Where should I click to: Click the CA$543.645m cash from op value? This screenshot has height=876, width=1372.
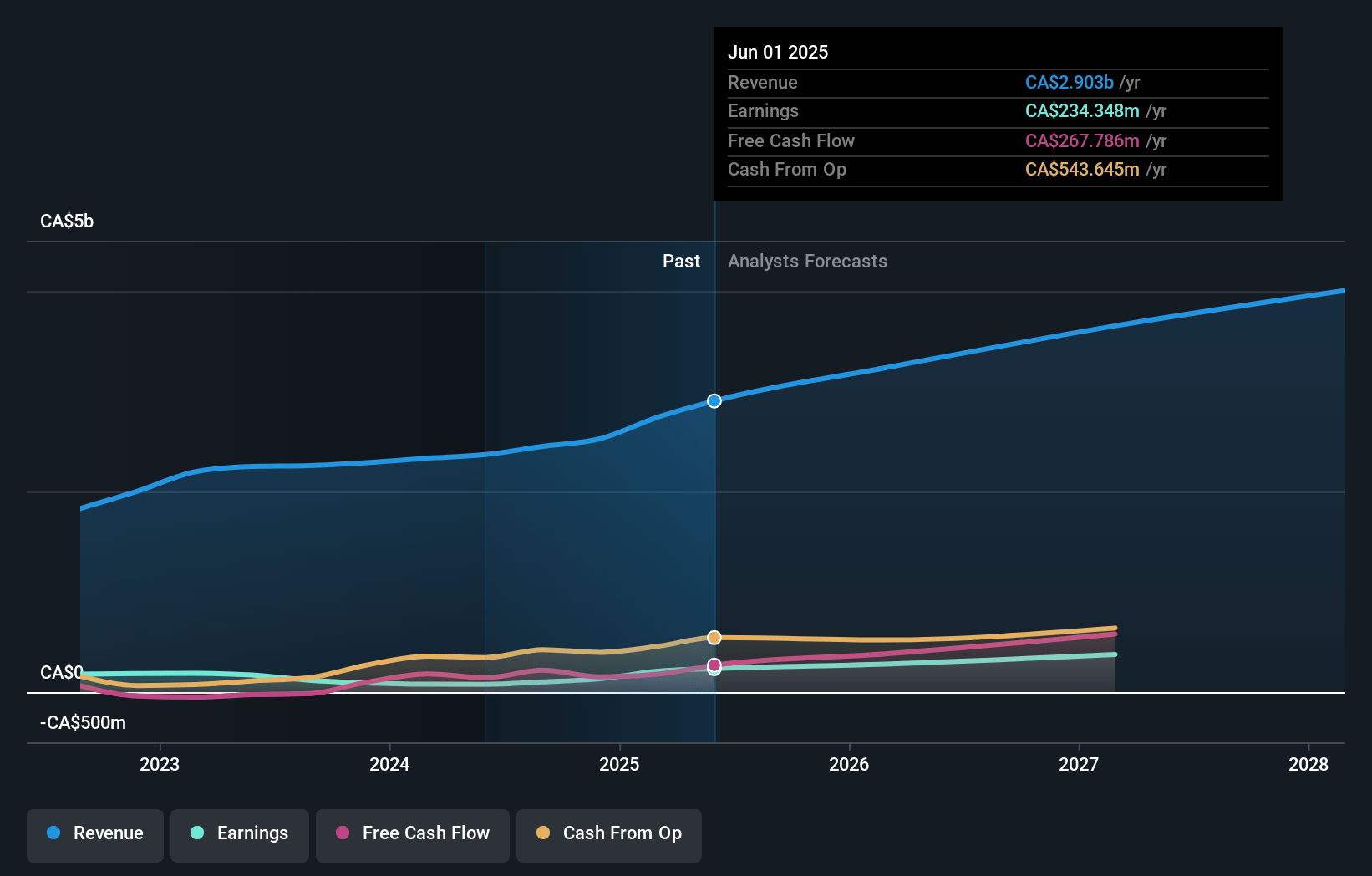(1082, 170)
